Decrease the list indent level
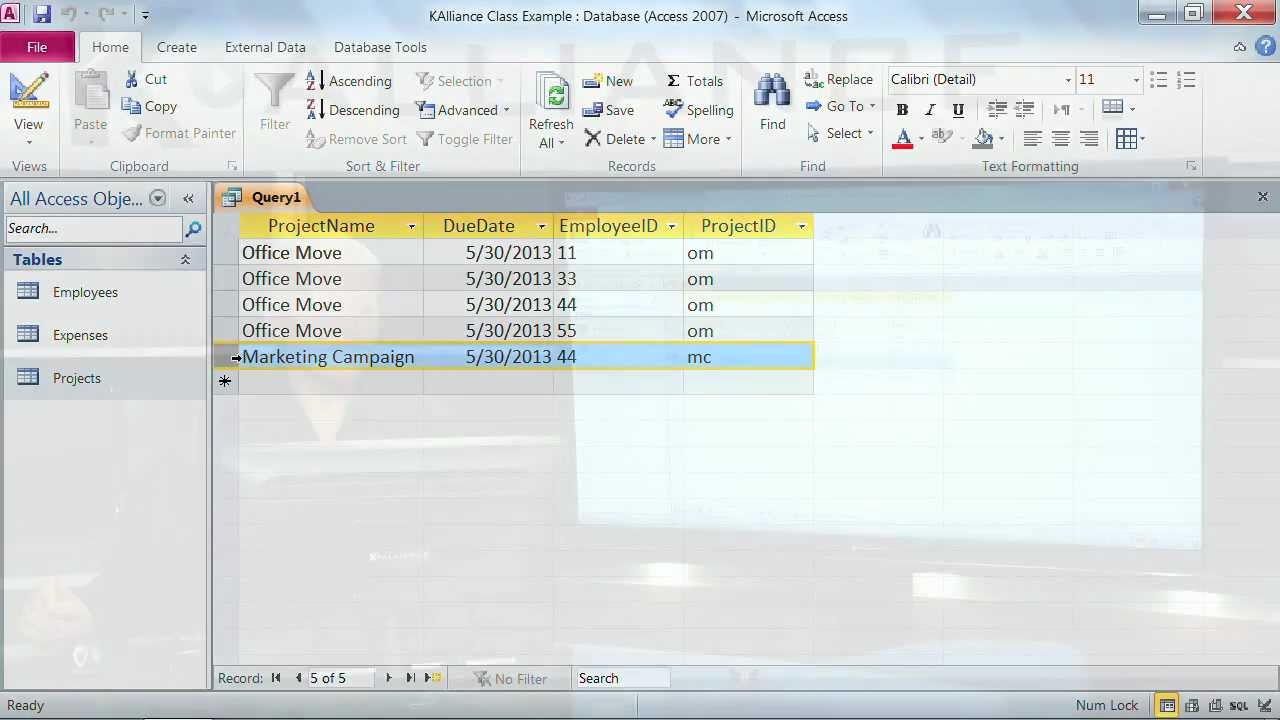This screenshot has width=1280, height=720. (997, 109)
